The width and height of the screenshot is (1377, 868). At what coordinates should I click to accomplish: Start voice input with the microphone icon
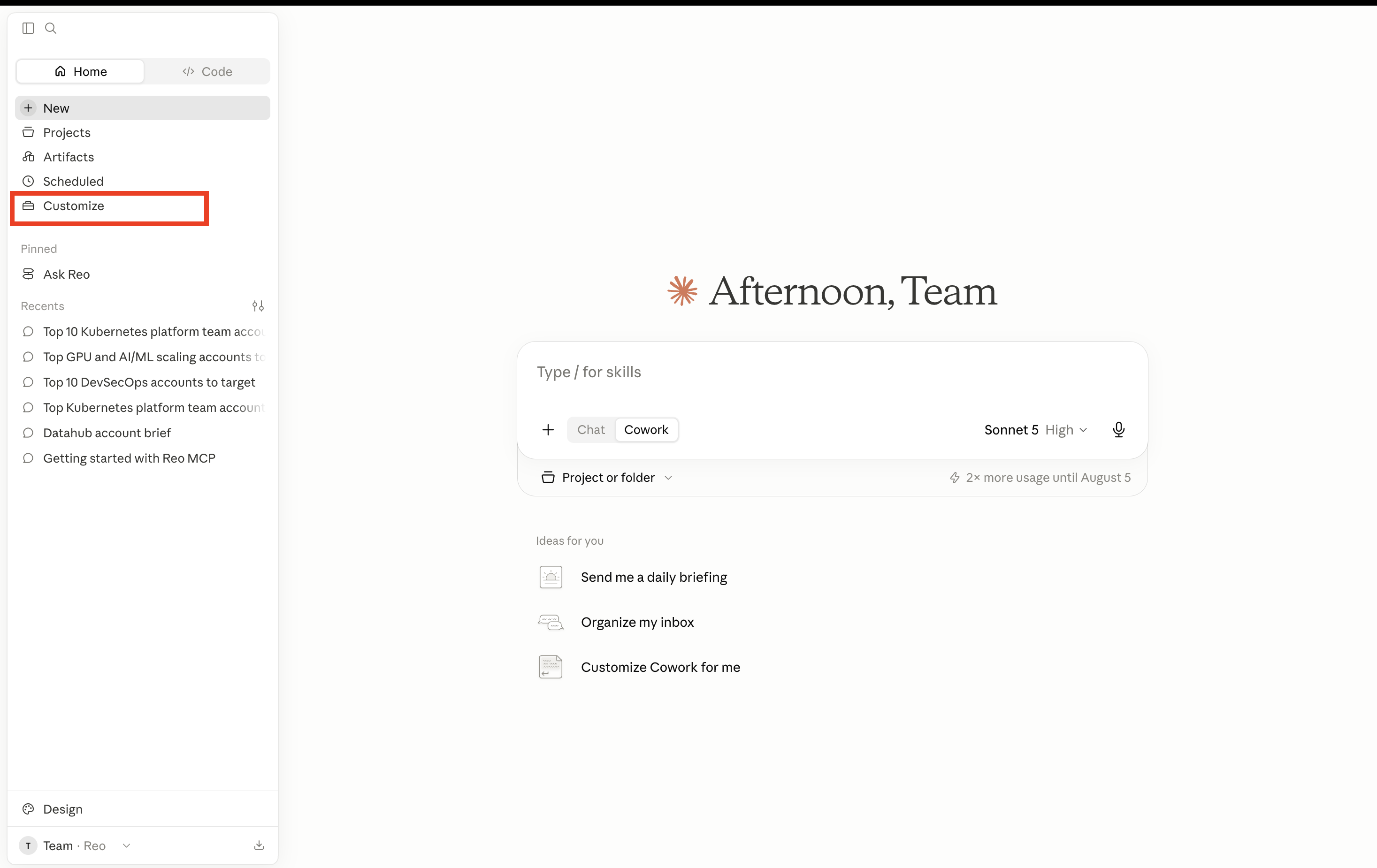click(1118, 430)
